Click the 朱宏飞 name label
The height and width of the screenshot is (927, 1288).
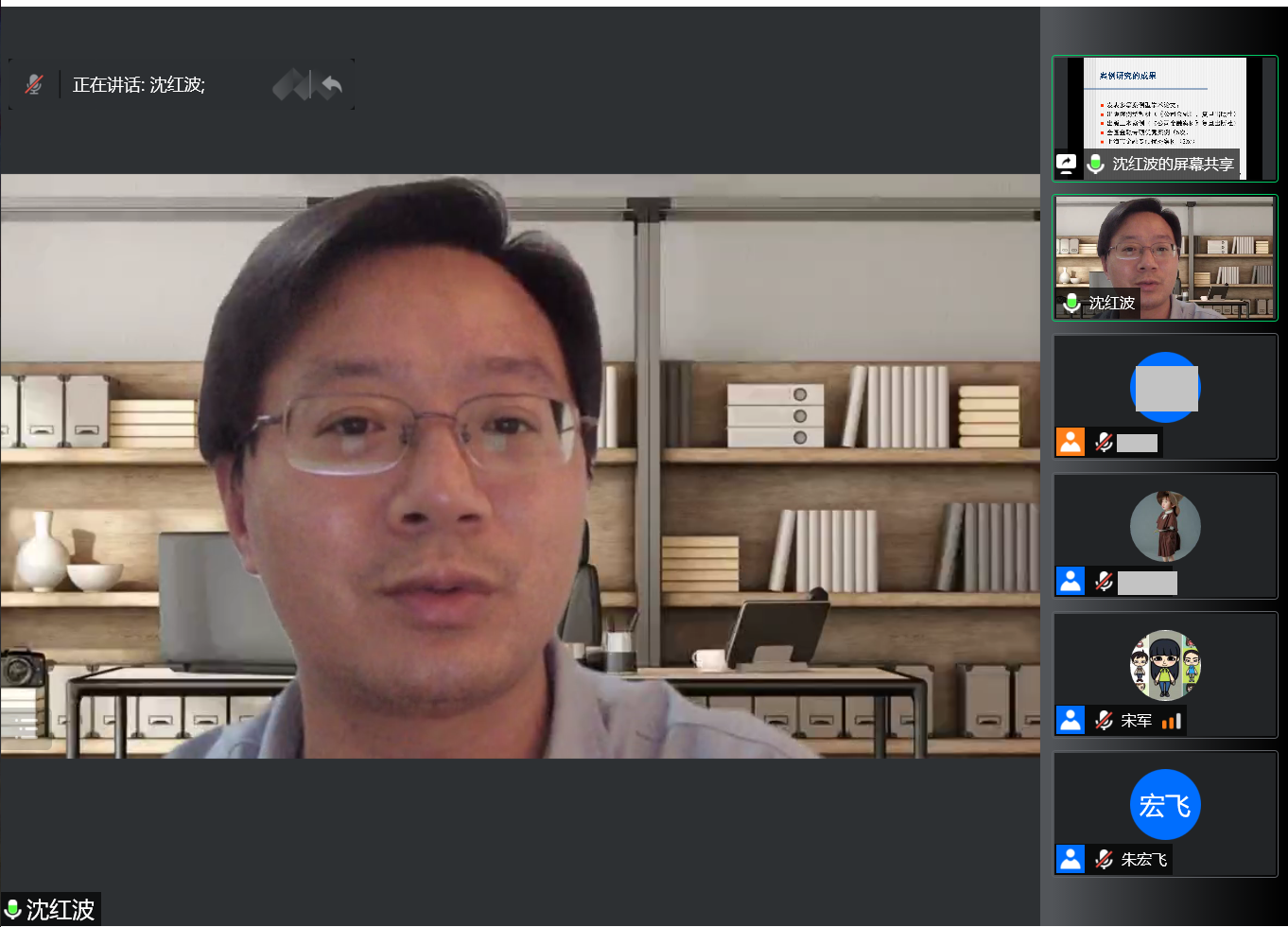click(1143, 859)
